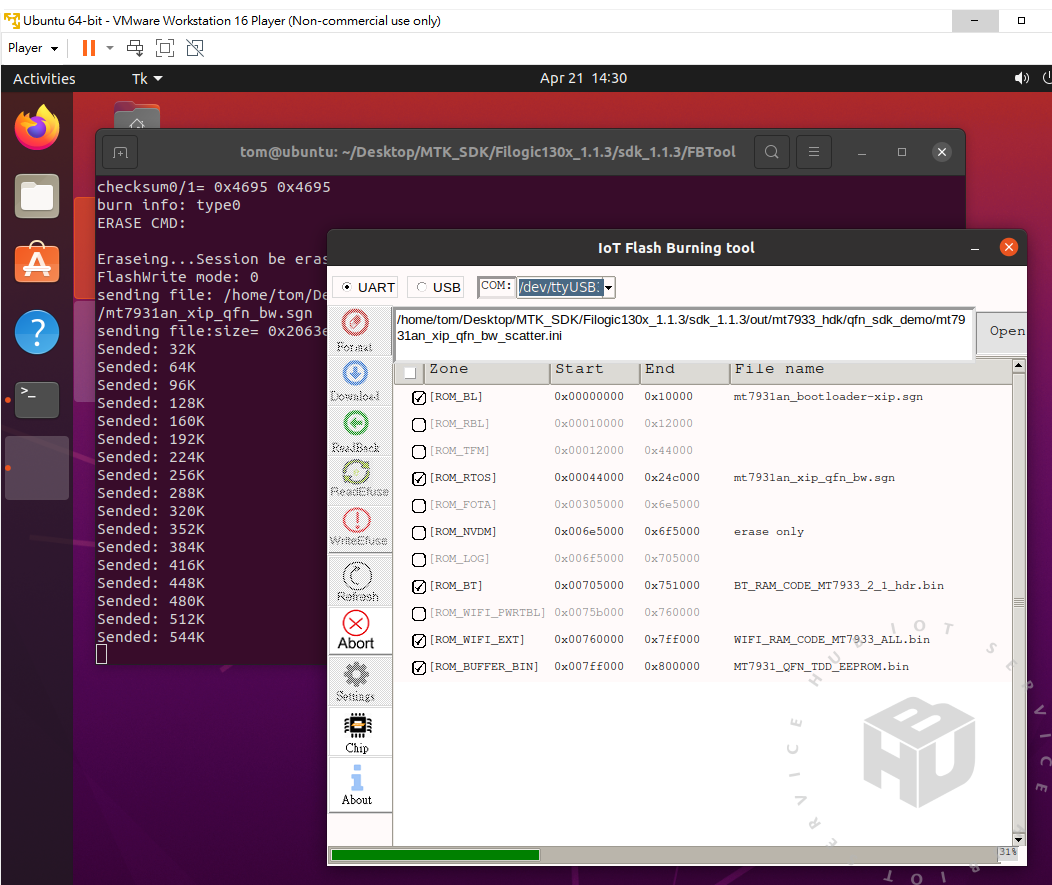The height and width of the screenshot is (885, 1052).
Task: Click the terminal search icon
Action: click(772, 152)
